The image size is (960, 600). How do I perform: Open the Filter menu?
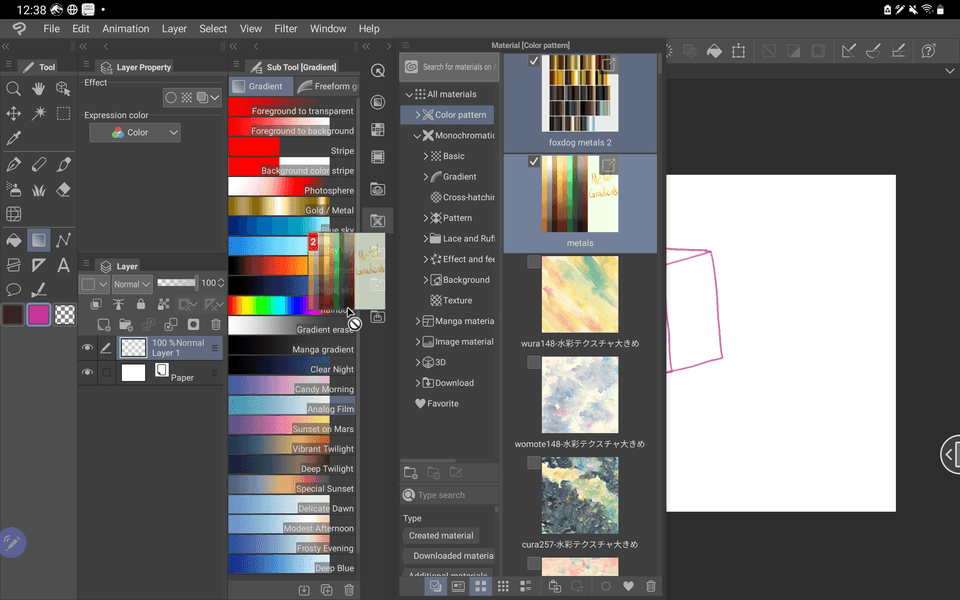pyautogui.click(x=286, y=29)
